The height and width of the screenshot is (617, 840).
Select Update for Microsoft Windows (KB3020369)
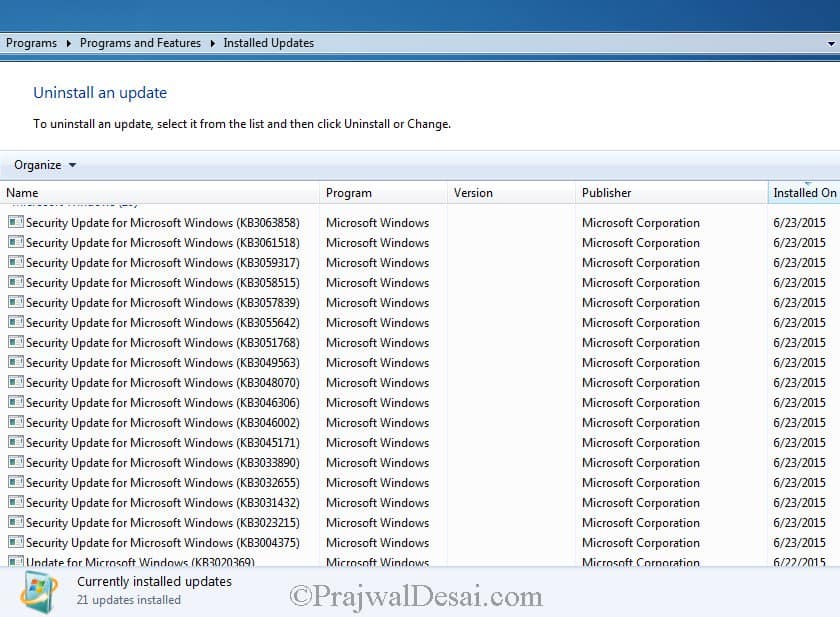pyautogui.click(x=140, y=562)
